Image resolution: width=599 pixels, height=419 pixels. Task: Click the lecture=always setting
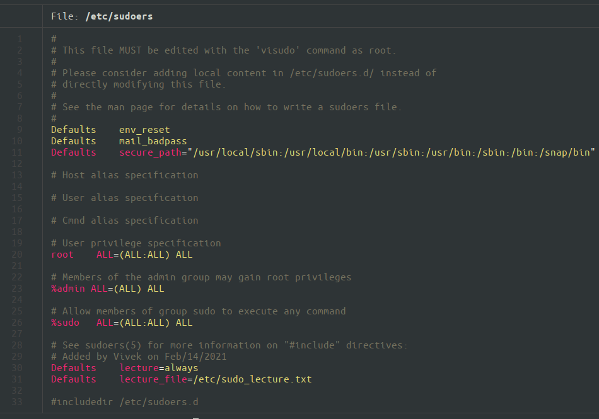(x=159, y=368)
